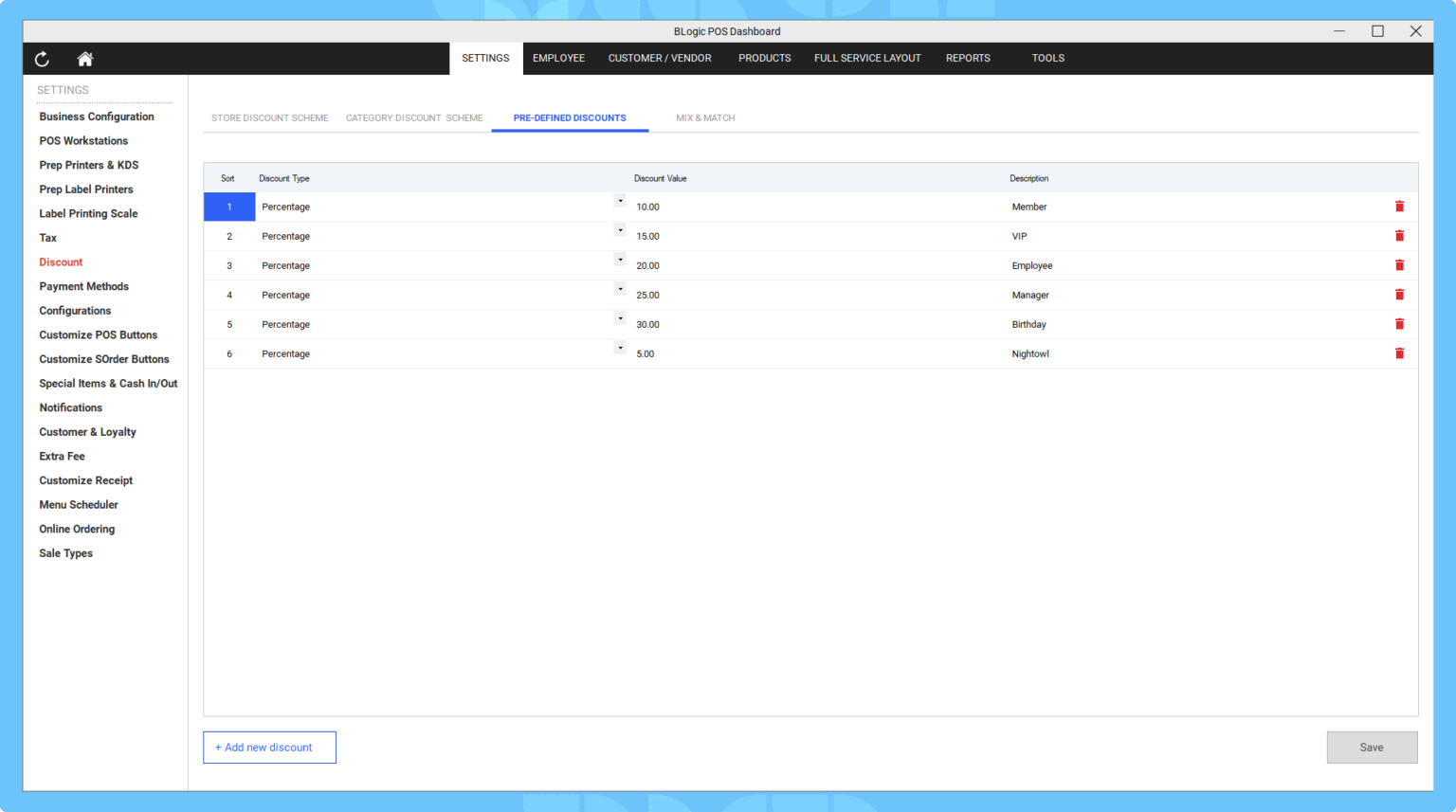Screen dimensions: 1456x812
Task: Select sort cell 1 row header
Action: pyautogui.click(x=229, y=207)
